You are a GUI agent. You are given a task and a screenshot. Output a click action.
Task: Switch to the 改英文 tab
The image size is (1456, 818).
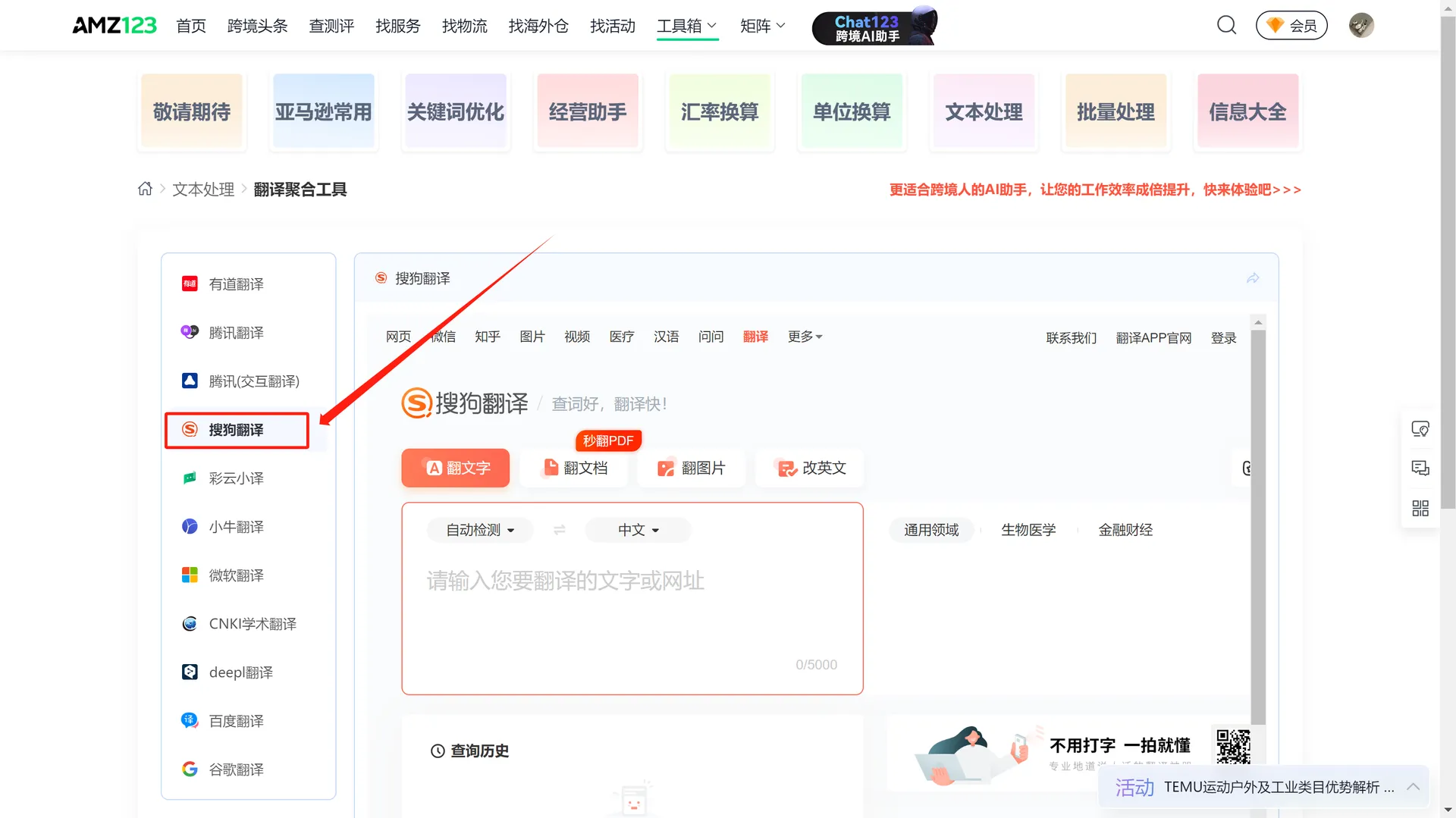pyautogui.click(x=810, y=468)
